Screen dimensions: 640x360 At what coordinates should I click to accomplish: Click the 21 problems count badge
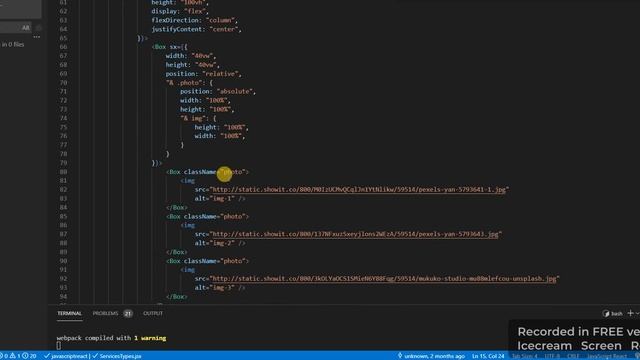pyautogui.click(x=128, y=313)
